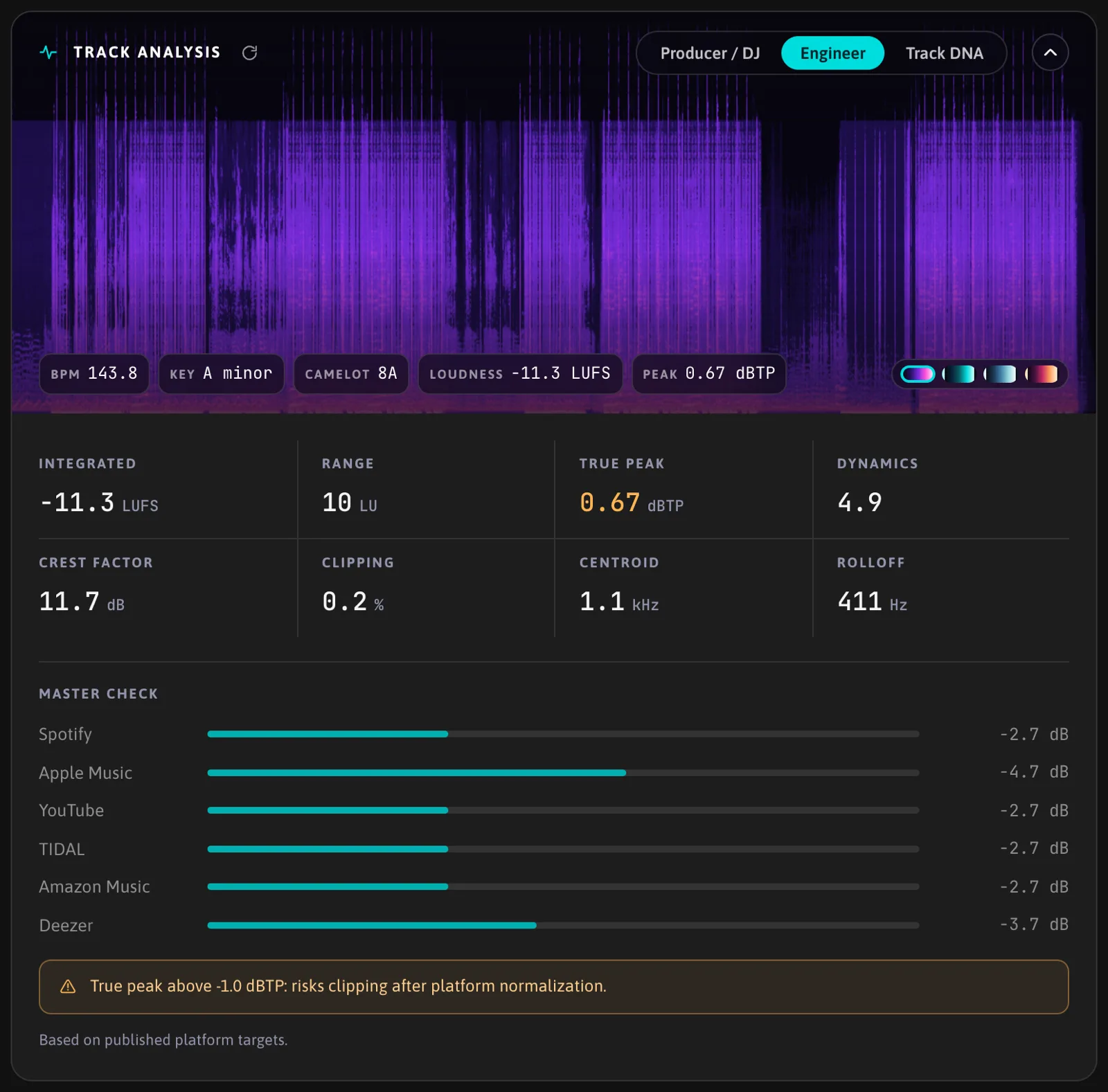Click the Deezer loudness bar
Image resolution: width=1108 pixels, height=1092 pixels.
coord(563,925)
